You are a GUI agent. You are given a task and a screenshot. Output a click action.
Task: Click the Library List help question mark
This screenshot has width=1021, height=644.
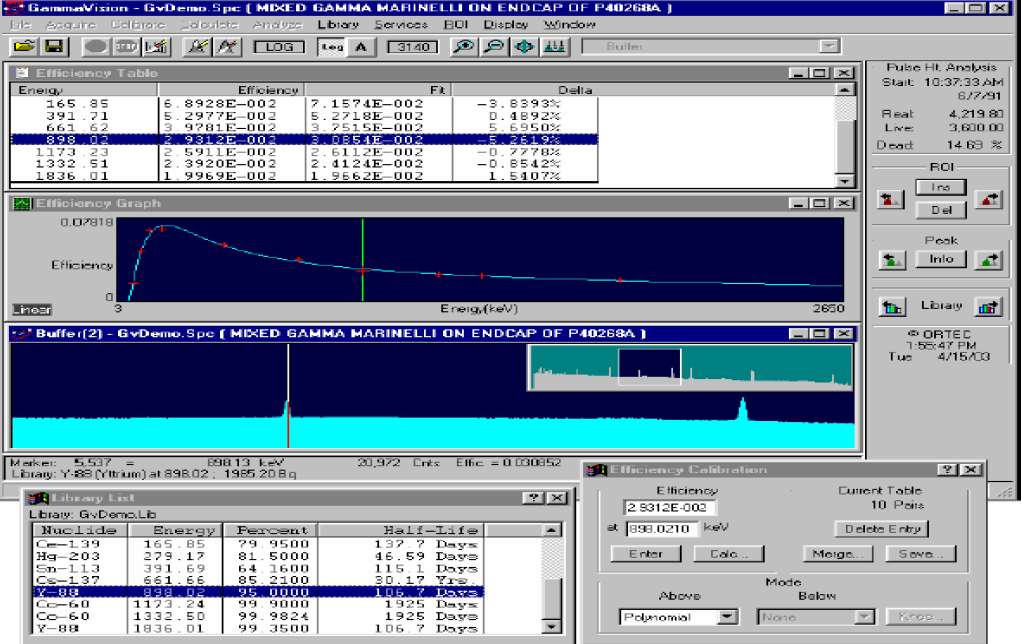coord(535,497)
